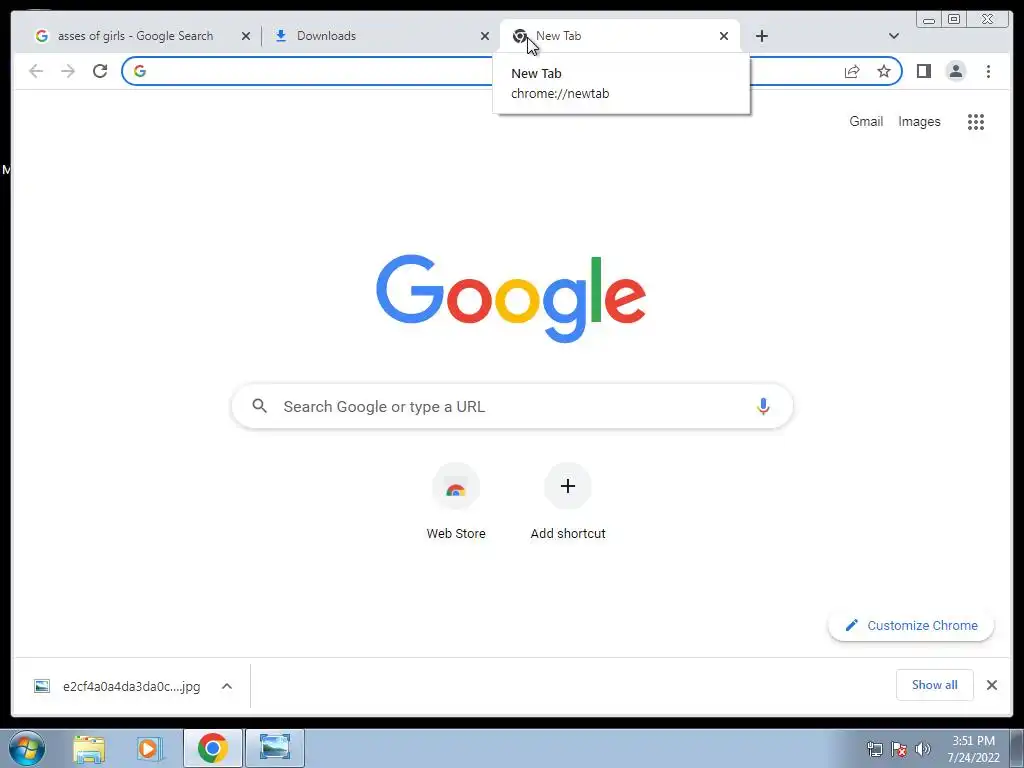Viewport: 1024px width, 768px height.
Task: Click the taskbar clock showing 3:51 PM
Action: 973,749
